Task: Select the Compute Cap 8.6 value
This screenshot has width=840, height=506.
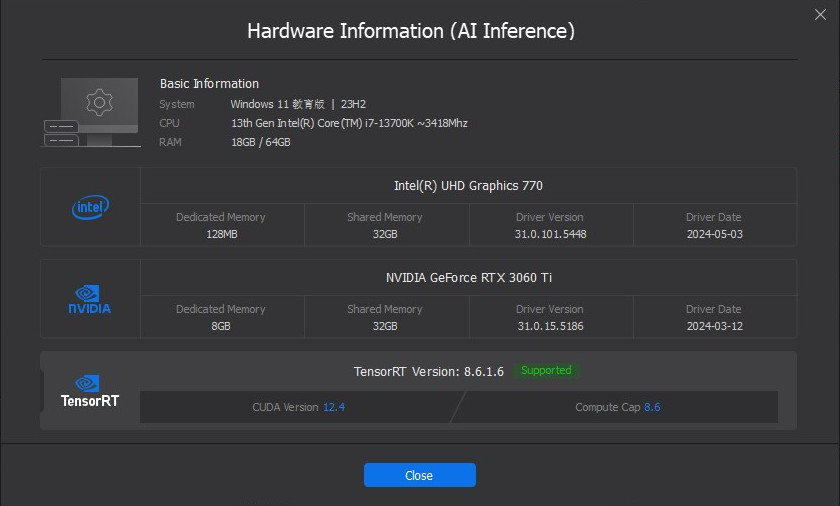Action: pos(652,407)
